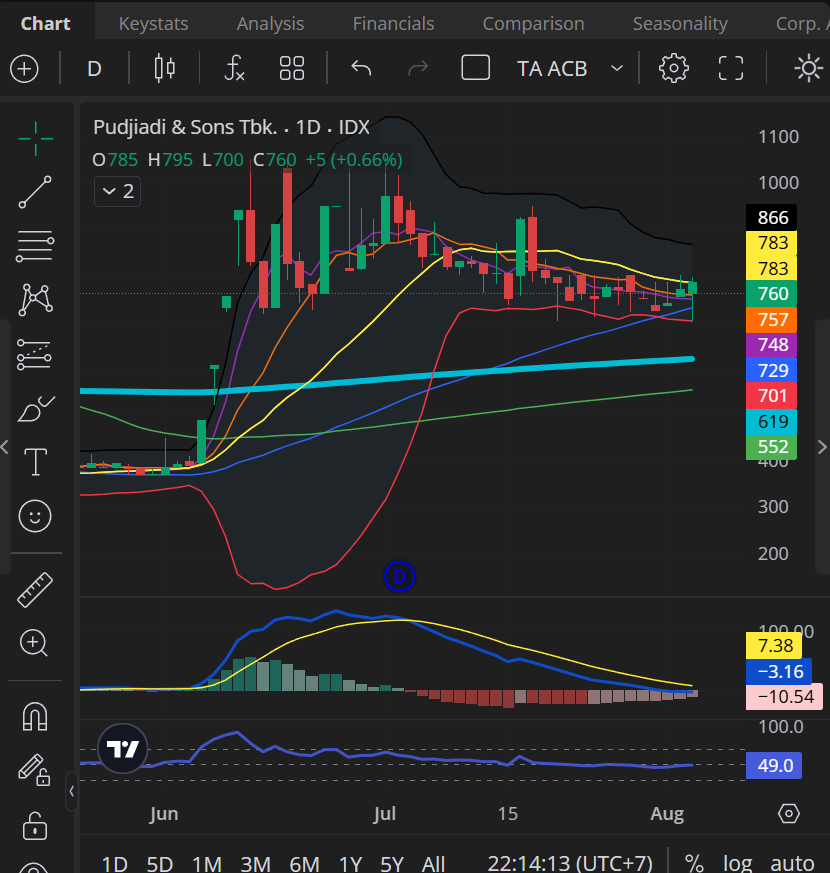Toggle percent scale mode

[x=694, y=864]
